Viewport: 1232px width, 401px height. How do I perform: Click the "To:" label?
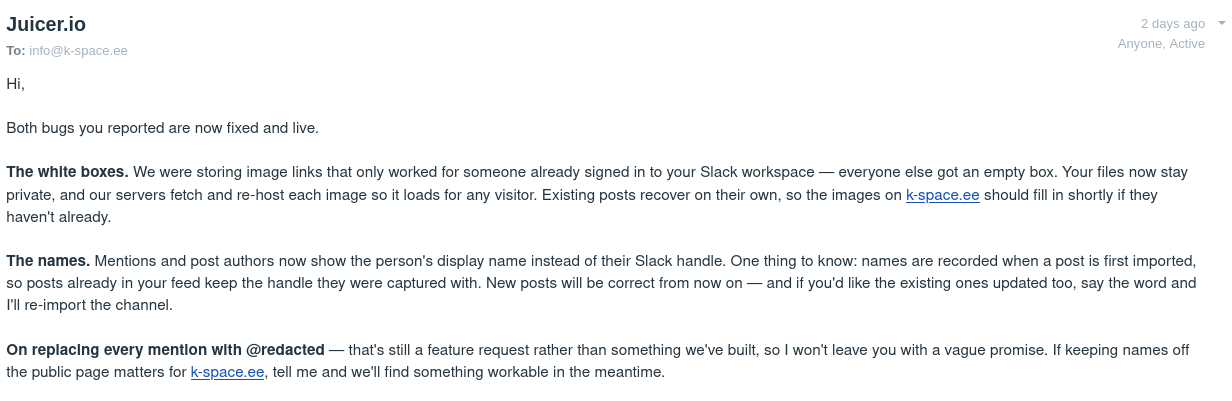click(x=16, y=50)
